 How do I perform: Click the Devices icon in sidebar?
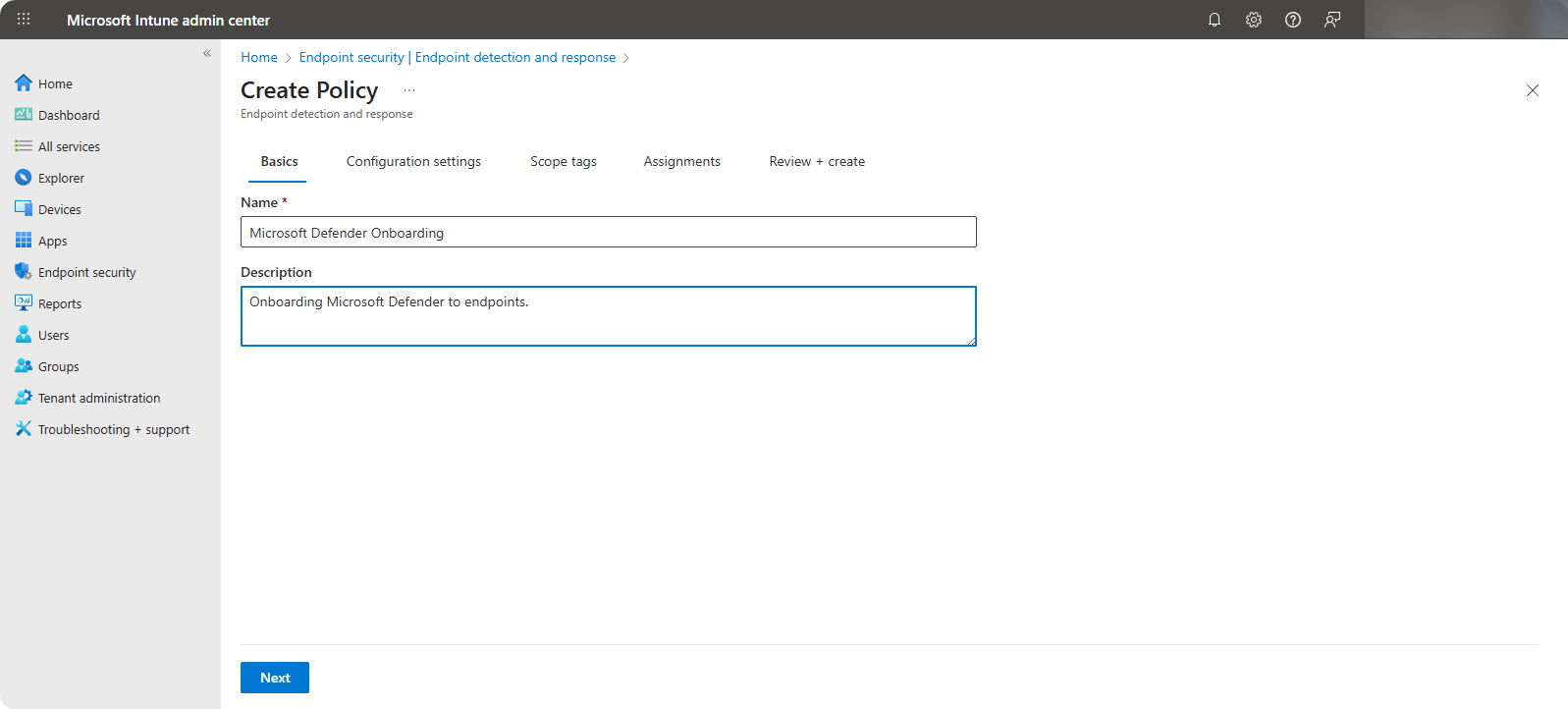pos(24,209)
